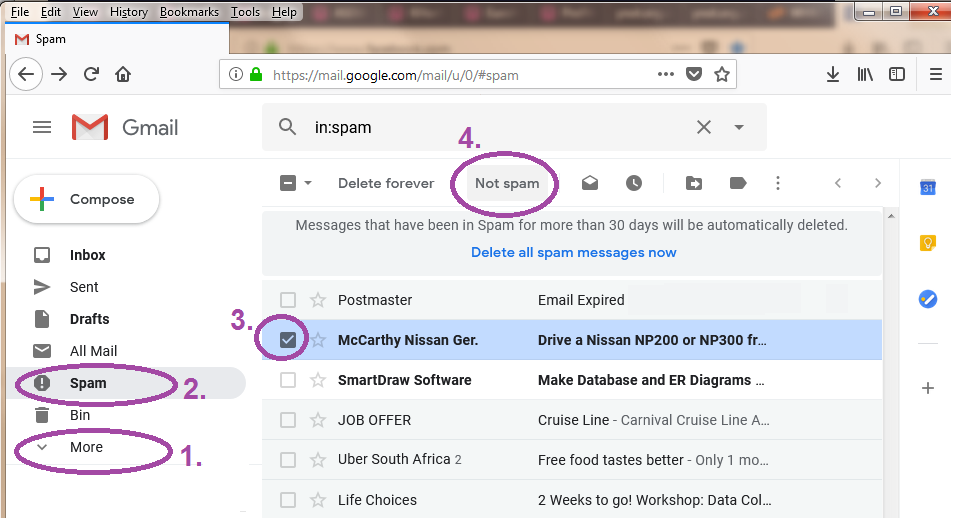Star the SmartDraw Software email
The width and height of the screenshot is (953, 518).
click(x=318, y=380)
